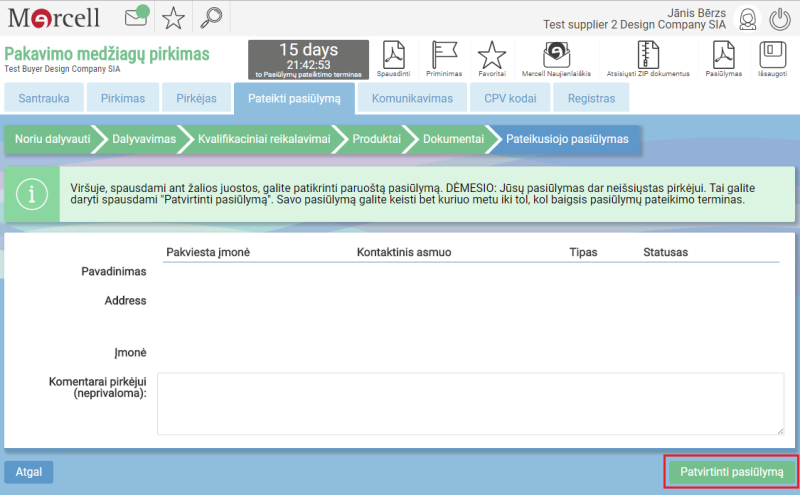Click the Komentarai pirkėjui text area

470,404
